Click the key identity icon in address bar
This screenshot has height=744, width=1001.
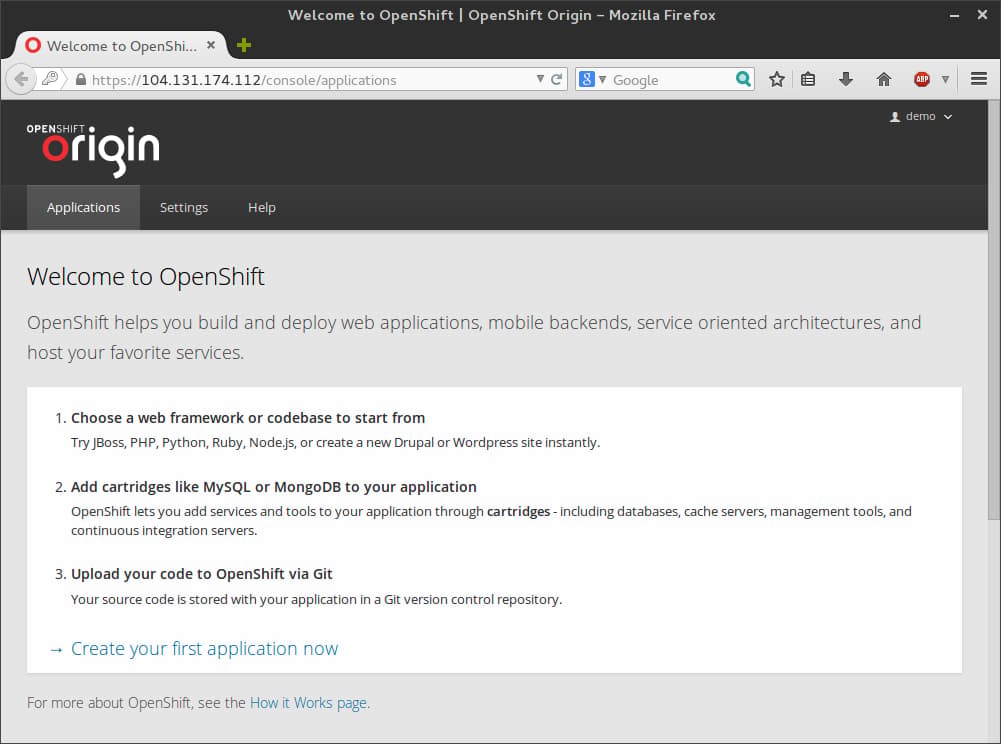(x=50, y=79)
